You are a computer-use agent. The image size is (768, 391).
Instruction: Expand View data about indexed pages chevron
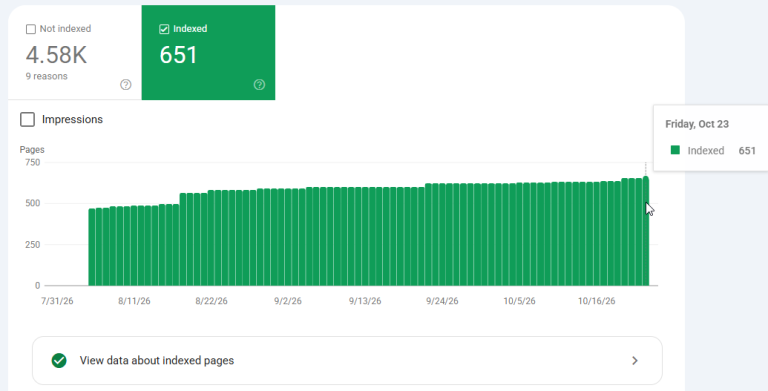635,361
